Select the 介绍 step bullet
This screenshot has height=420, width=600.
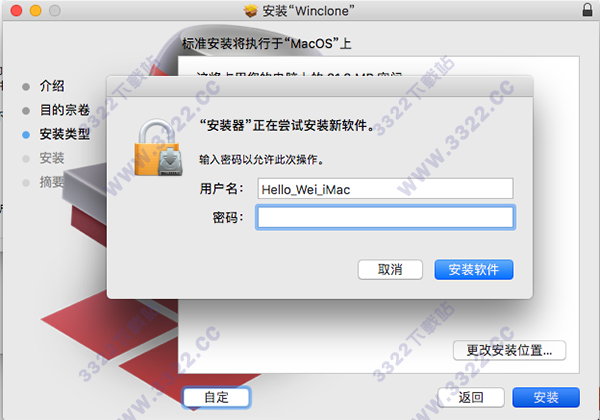tap(26, 87)
